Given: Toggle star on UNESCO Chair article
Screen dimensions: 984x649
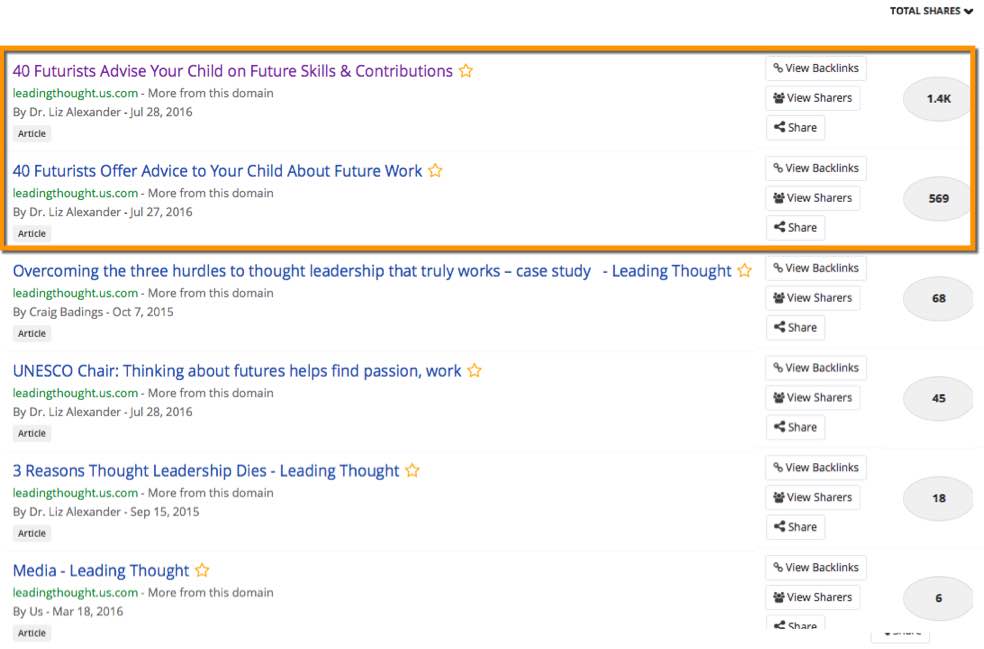Looking at the screenshot, I should pos(474,371).
